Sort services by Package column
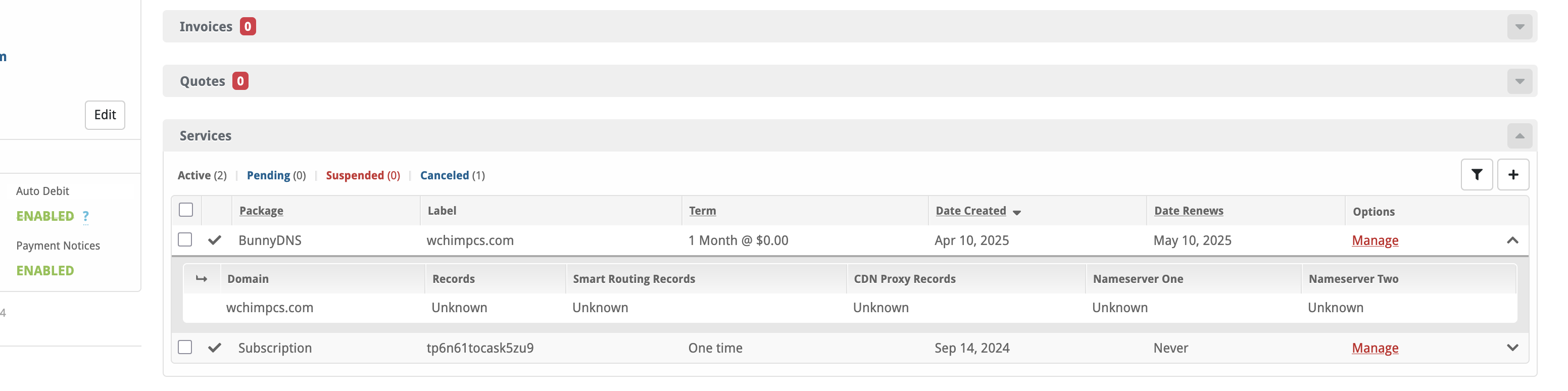 (261, 211)
